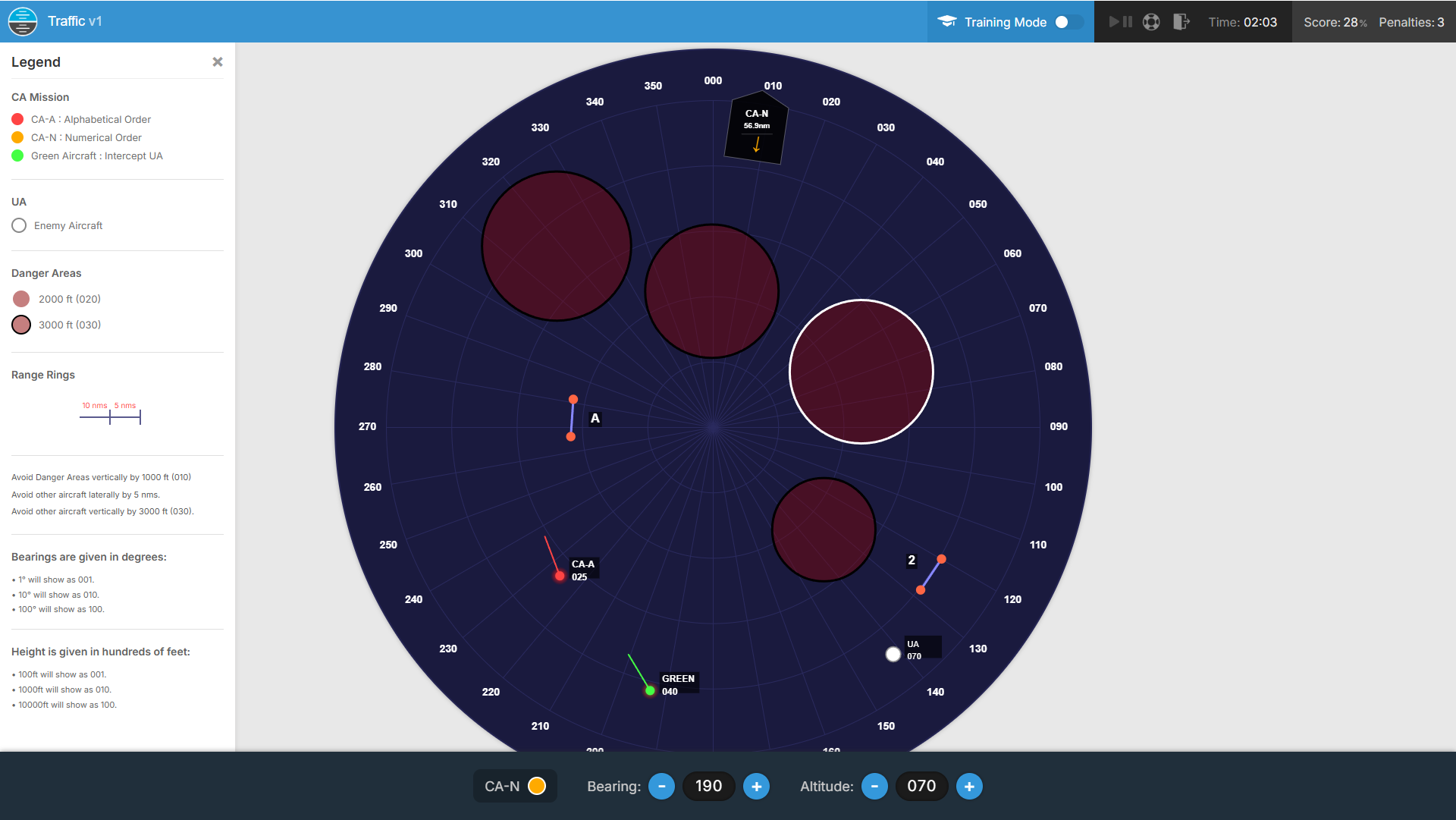The width and height of the screenshot is (1456, 820).
Task: Click waypoint A label on the radar
Action: pos(595,419)
